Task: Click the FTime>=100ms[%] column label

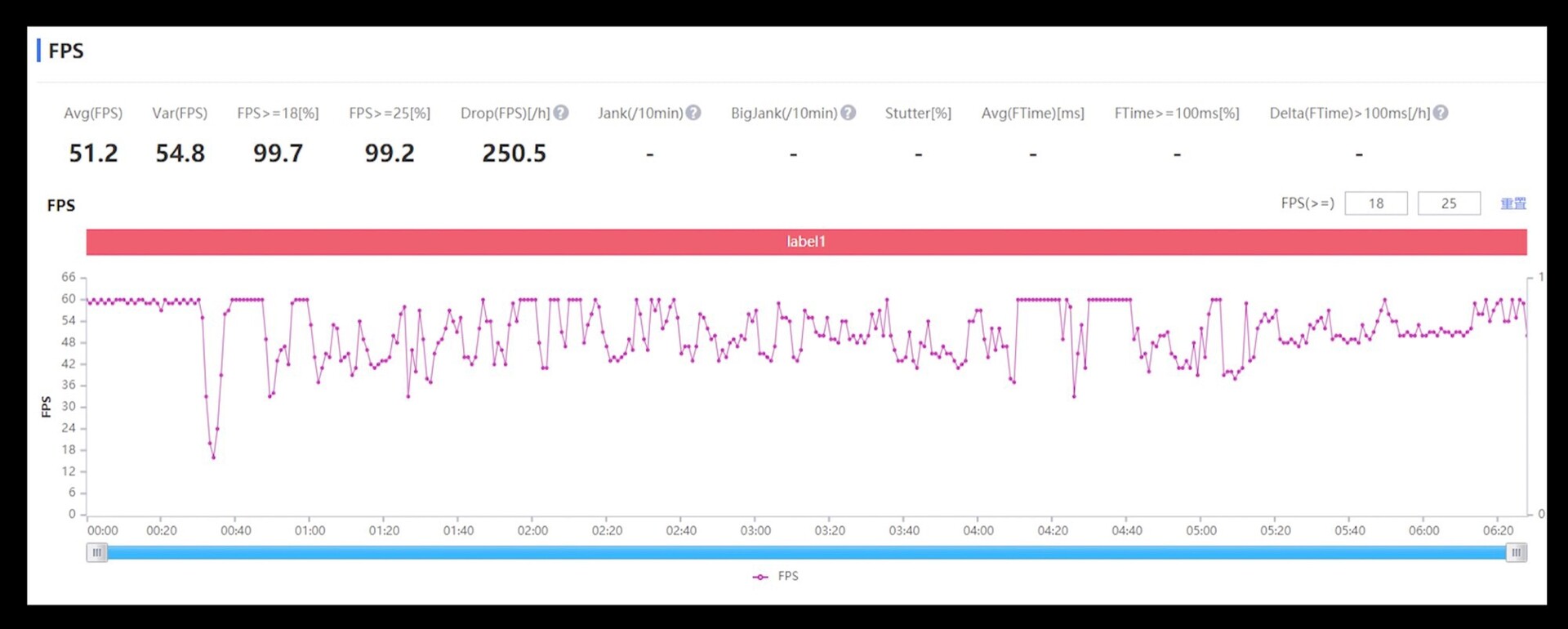Action: pos(1177,114)
